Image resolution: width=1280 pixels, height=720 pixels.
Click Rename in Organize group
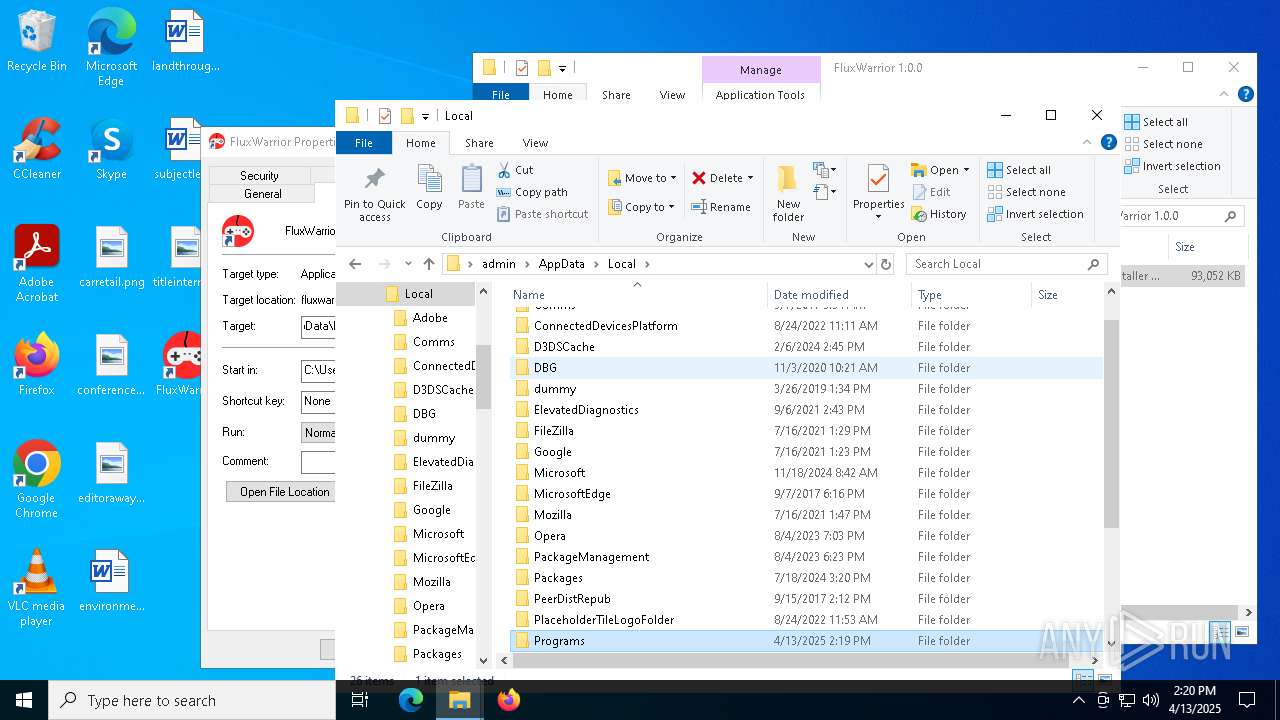click(x=720, y=207)
